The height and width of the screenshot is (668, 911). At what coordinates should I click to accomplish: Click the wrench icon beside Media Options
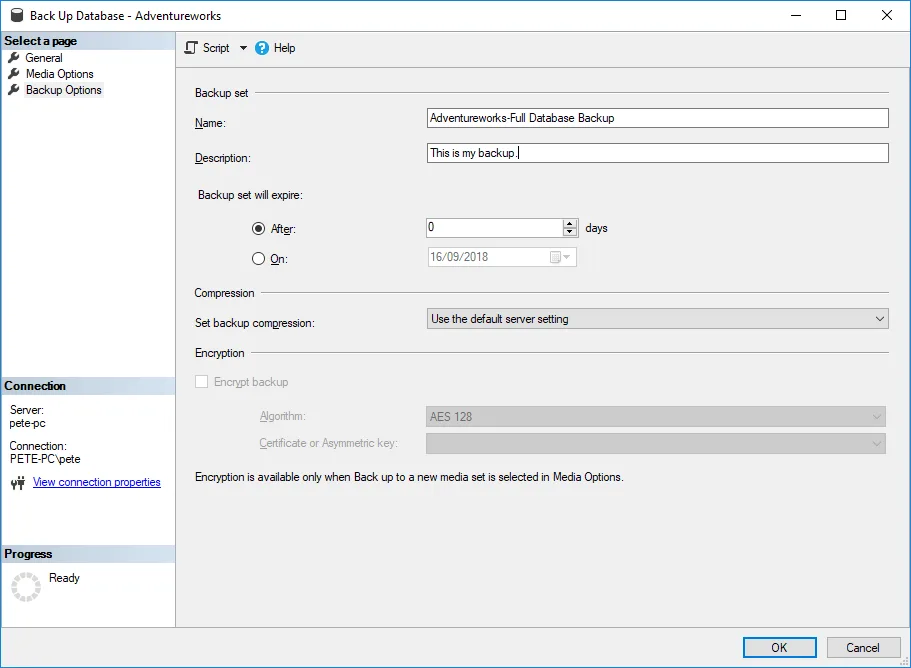click(13, 74)
